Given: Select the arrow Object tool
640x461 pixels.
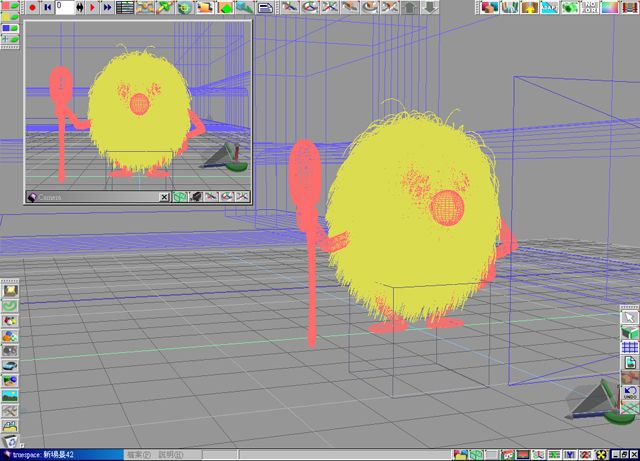Looking at the screenshot, I should coord(630,317).
